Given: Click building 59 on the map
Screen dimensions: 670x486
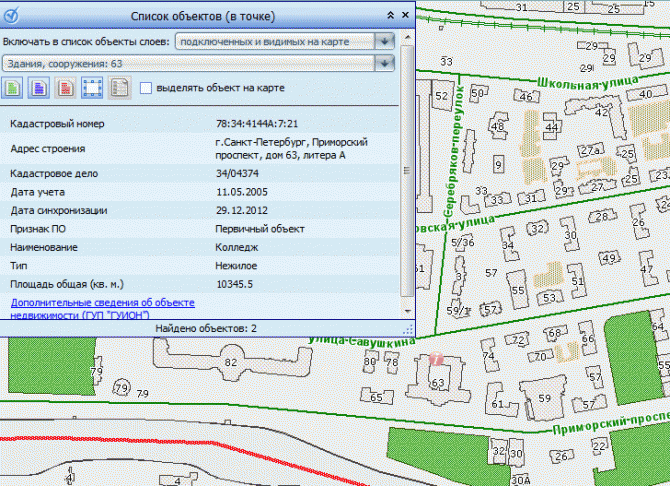Looking at the screenshot, I should click(544, 398).
